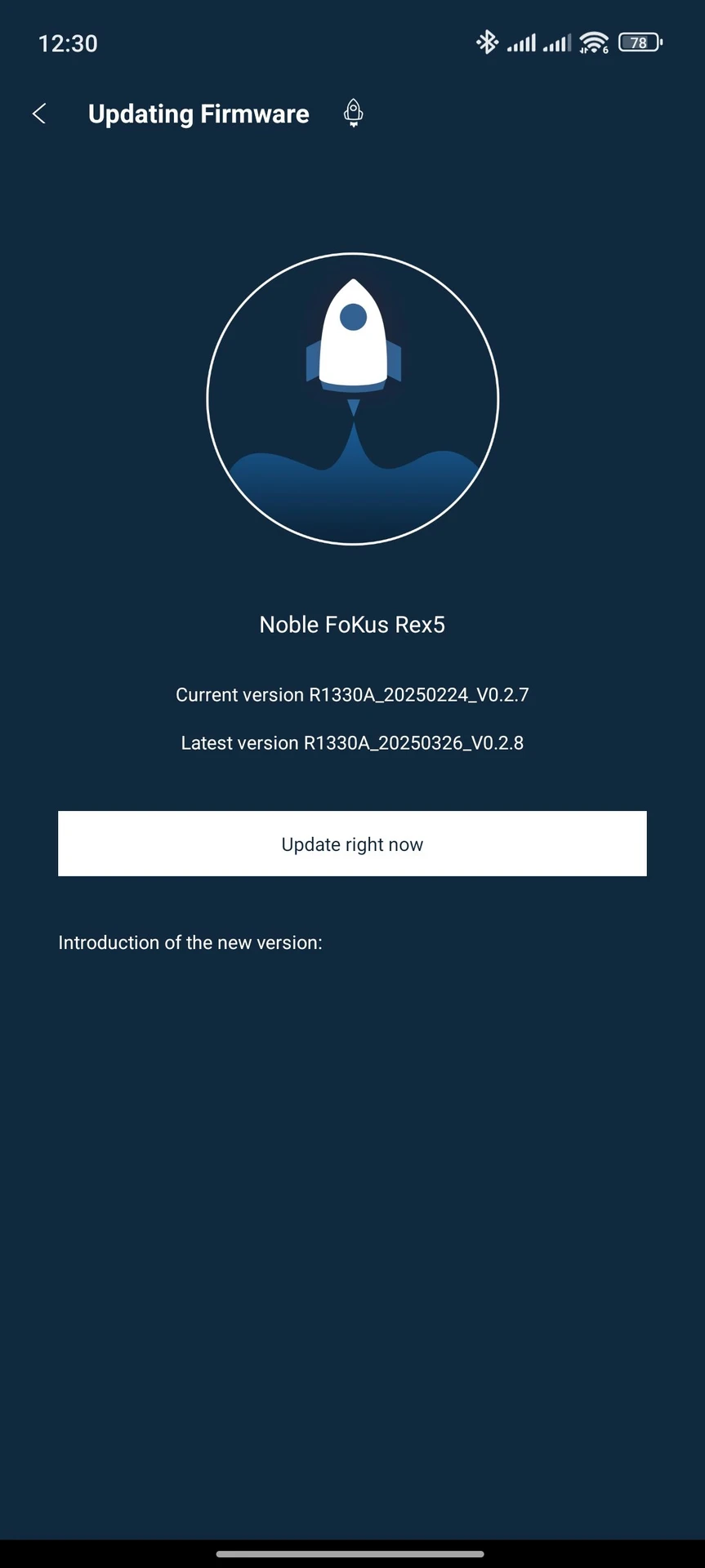Go back using the header arrow
Image resolution: width=705 pixels, height=1568 pixels.
38,114
